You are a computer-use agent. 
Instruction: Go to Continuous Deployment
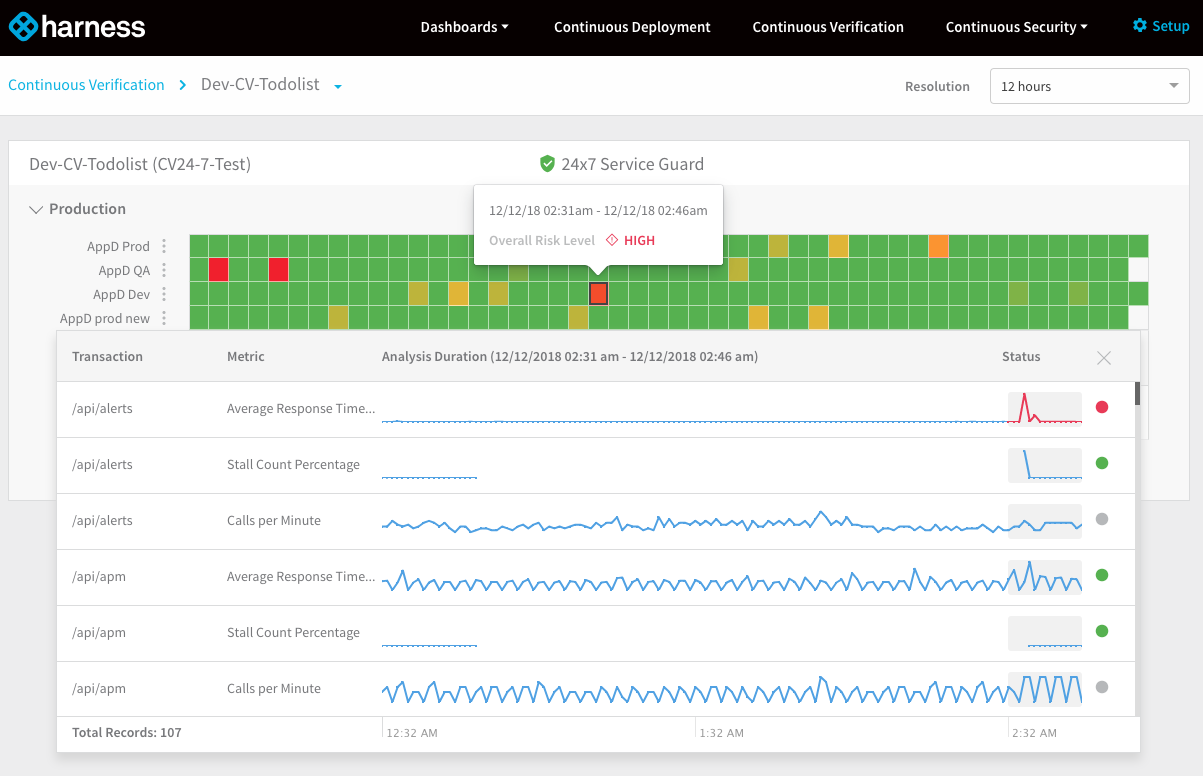632,27
